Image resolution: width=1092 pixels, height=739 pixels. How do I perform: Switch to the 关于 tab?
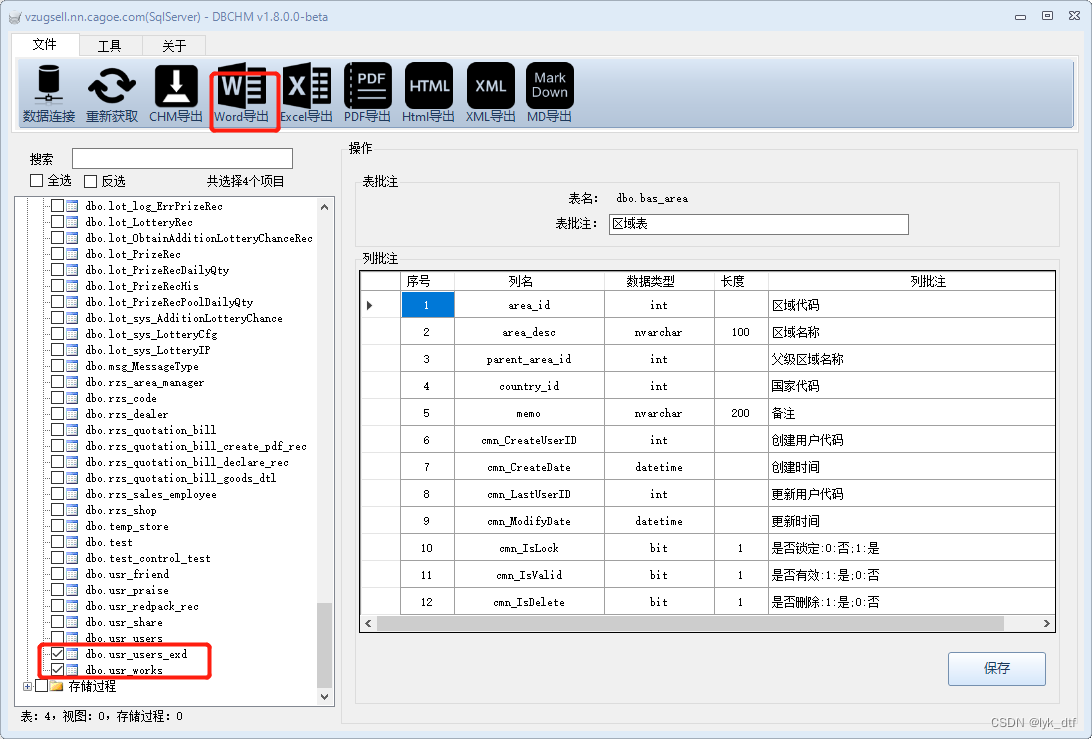(x=172, y=45)
